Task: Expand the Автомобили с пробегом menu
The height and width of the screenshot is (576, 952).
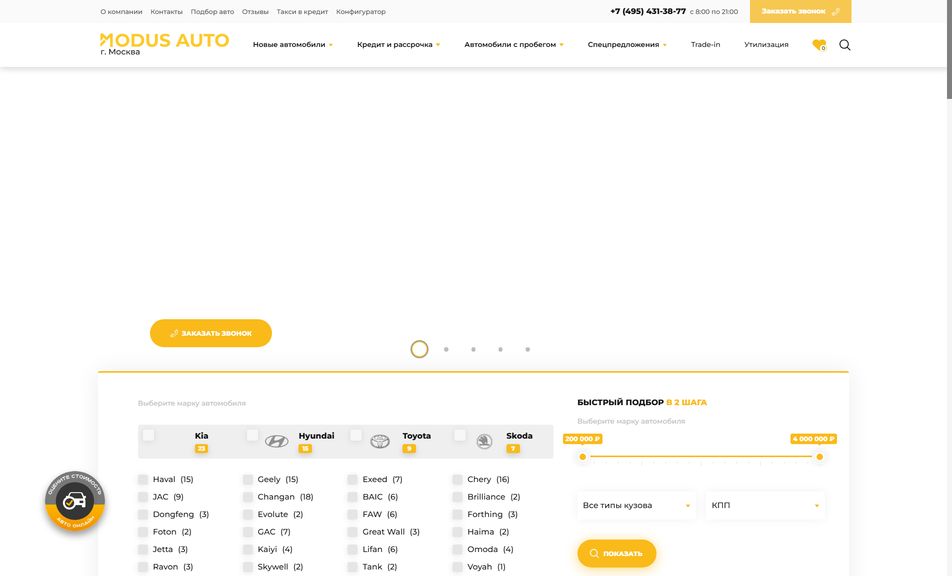Action: (514, 44)
